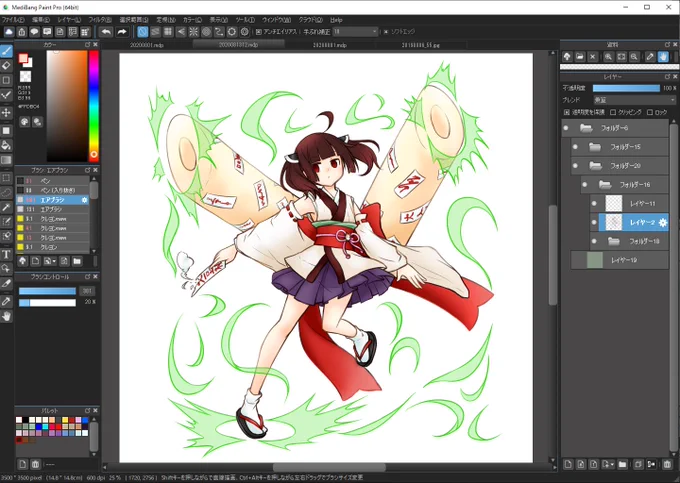680x483 pixels.
Task: Enable the parallel lines snap
Action: (x=155, y=32)
